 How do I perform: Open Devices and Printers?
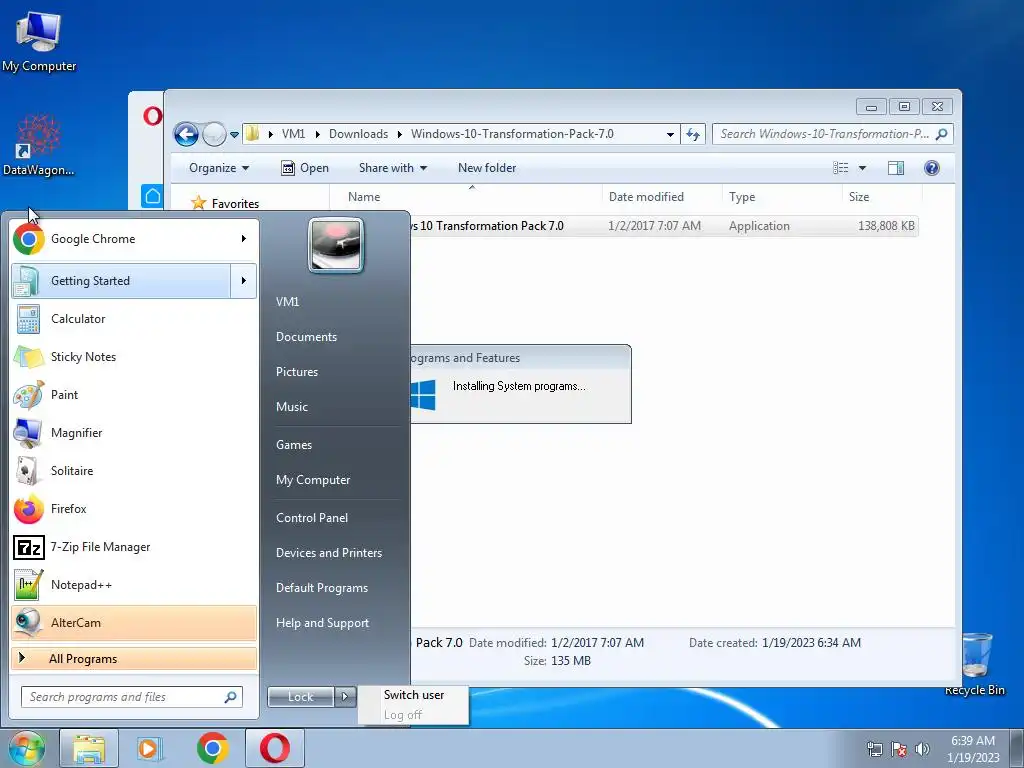pos(328,553)
